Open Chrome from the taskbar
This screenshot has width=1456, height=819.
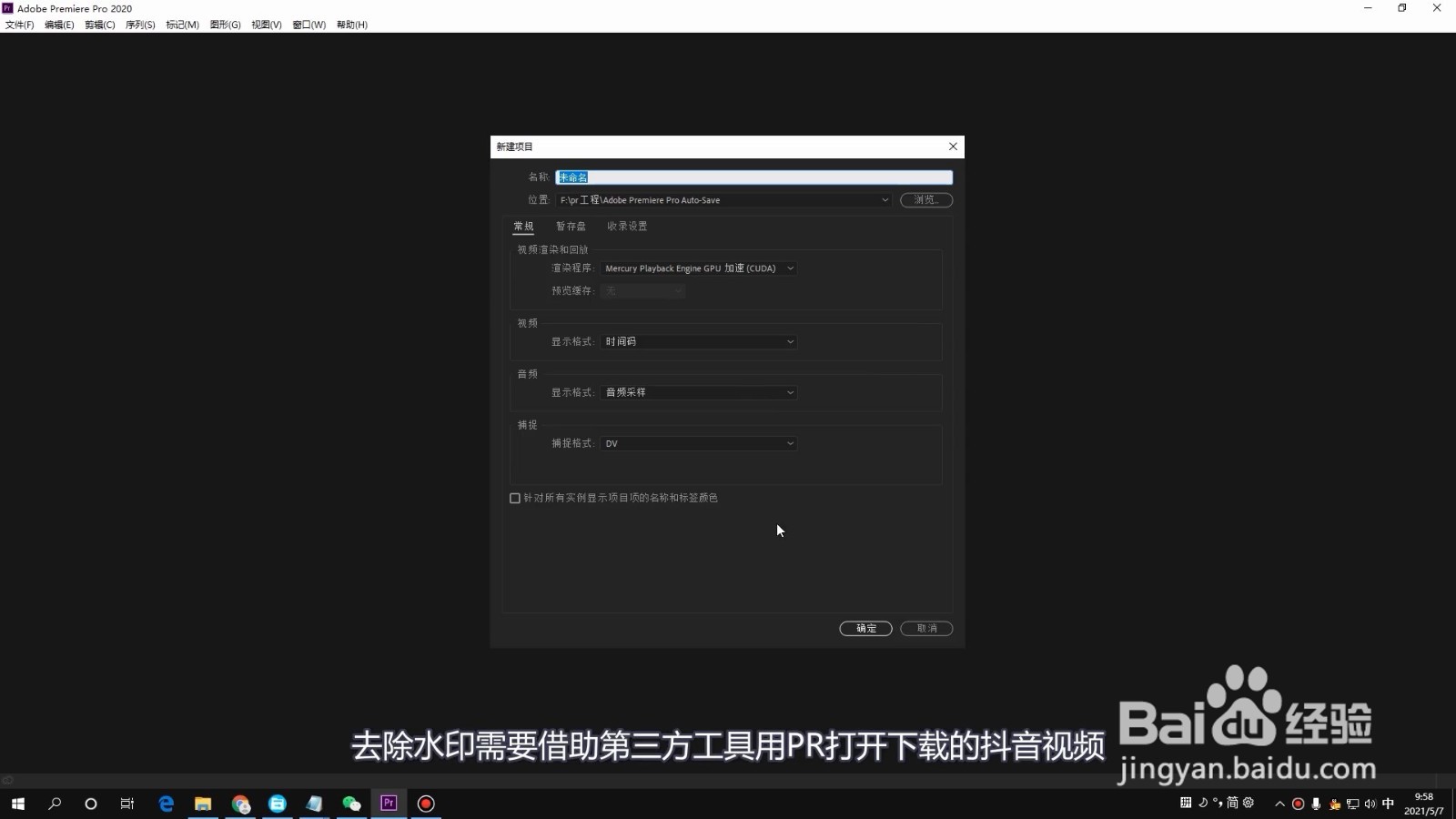pos(240,804)
